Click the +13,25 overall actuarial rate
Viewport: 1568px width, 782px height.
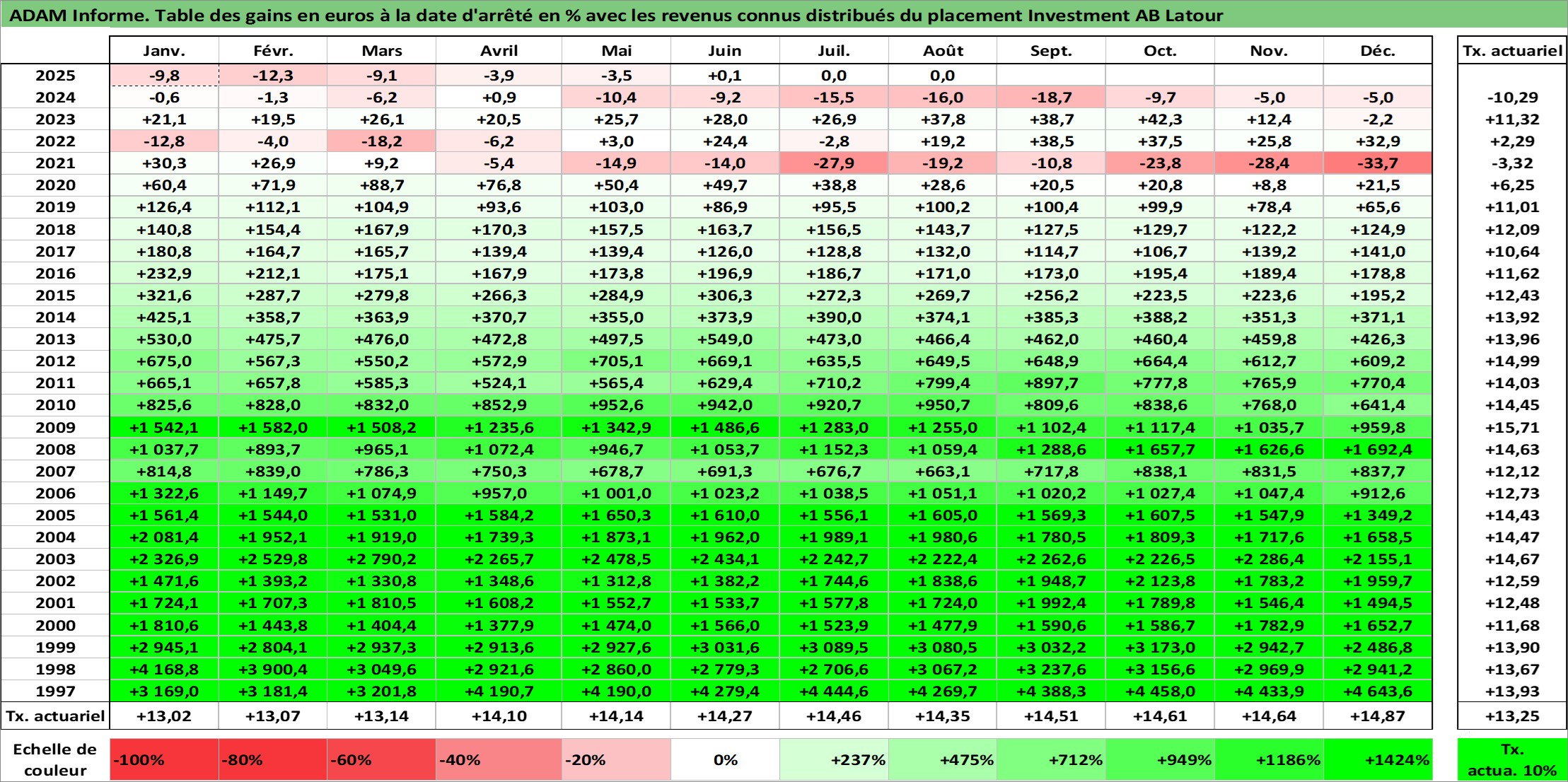(1512, 716)
